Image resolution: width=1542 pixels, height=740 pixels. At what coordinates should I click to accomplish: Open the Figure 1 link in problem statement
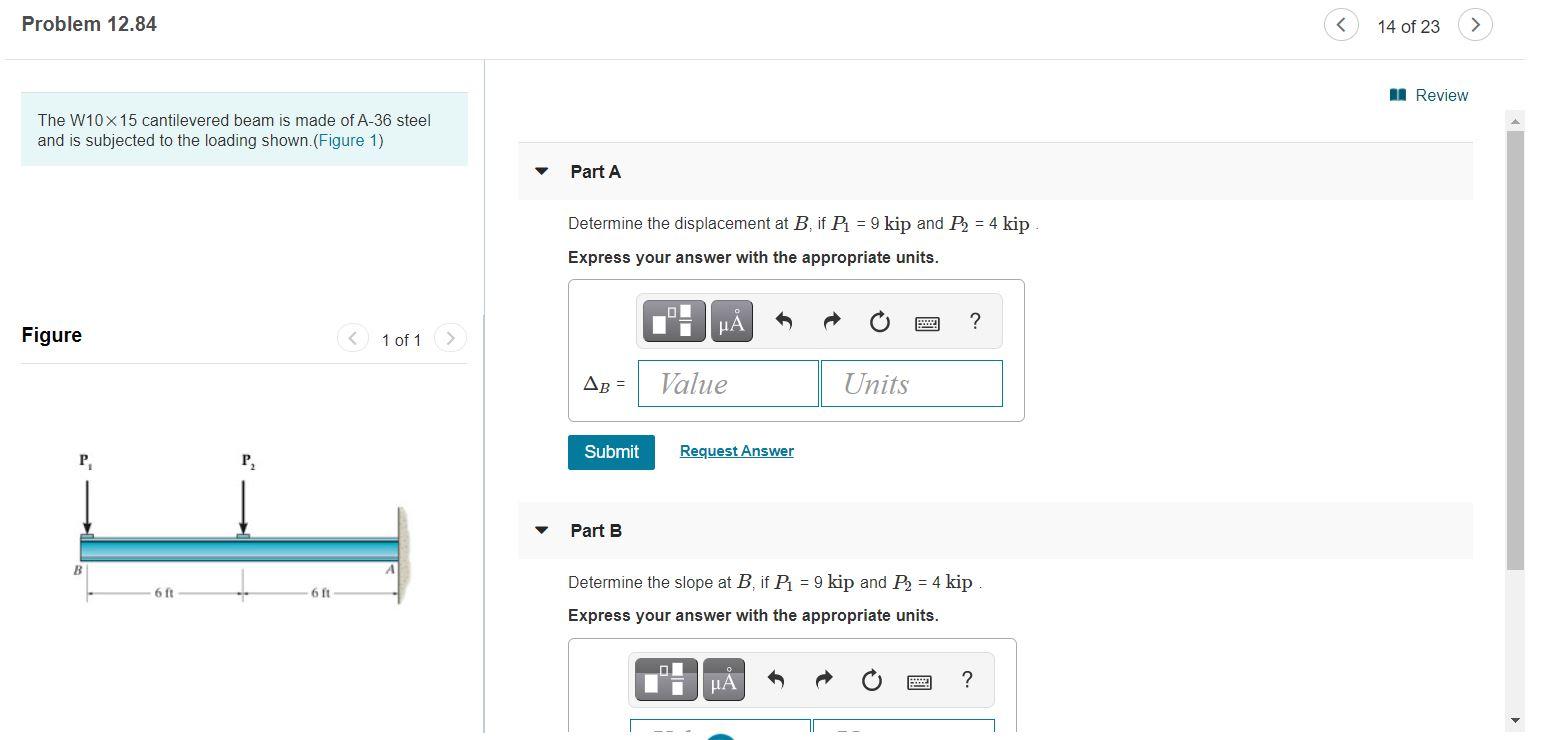[346, 140]
